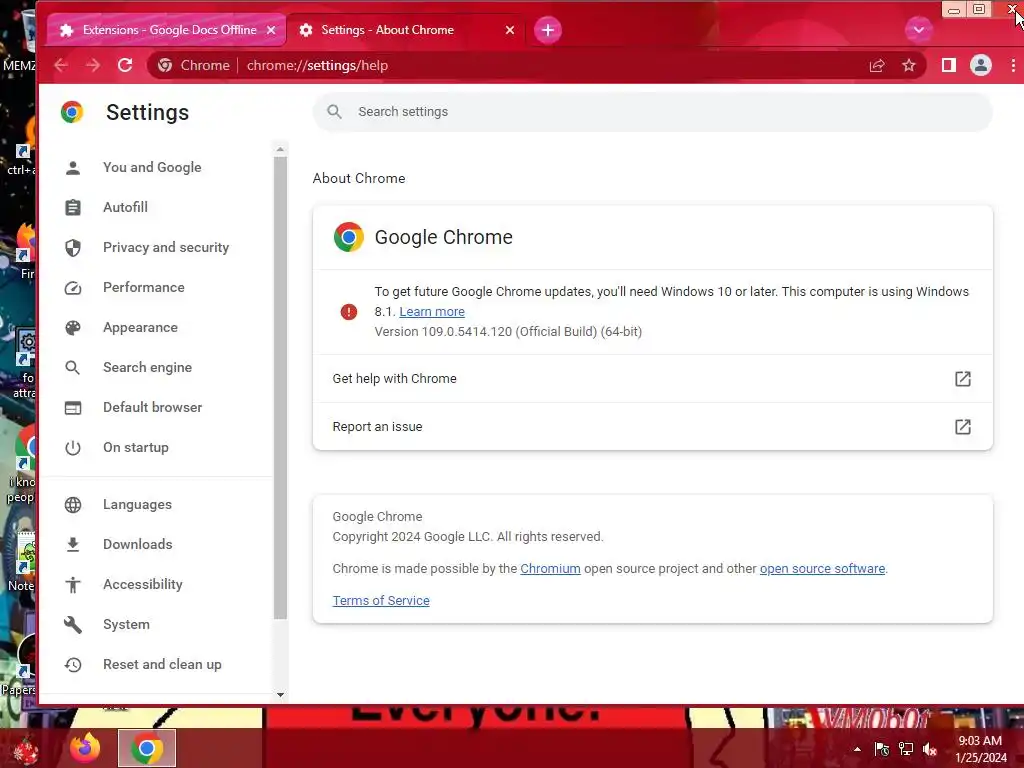
Task: Reload the page with the refresh icon
Action: tap(125, 65)
